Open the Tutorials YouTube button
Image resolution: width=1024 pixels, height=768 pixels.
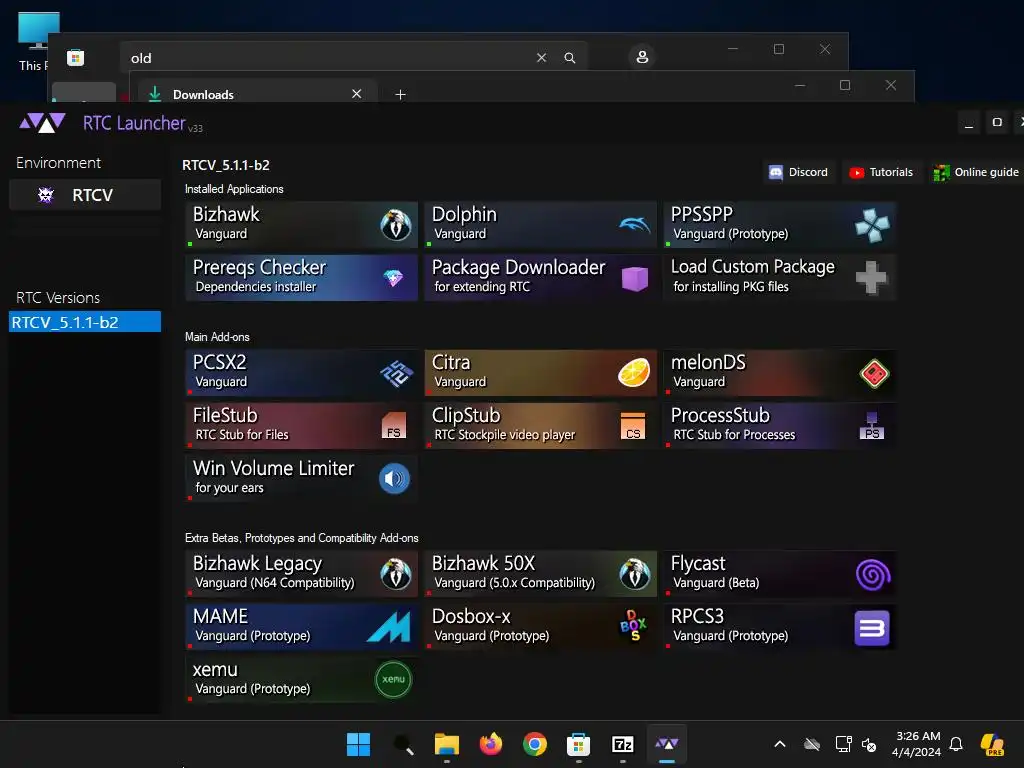click(x=881, y=172)
